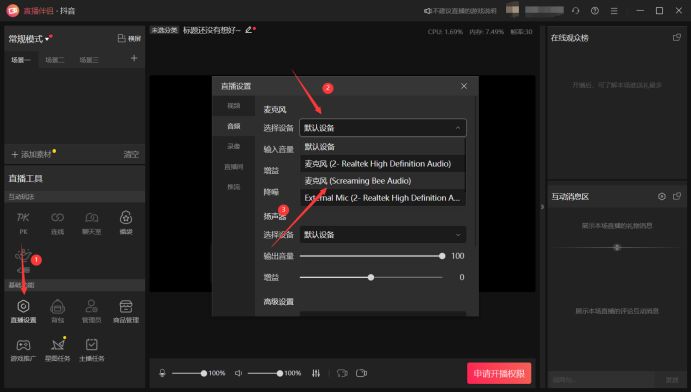Switch to scene tab 场景三

click(x=89, y=59)
